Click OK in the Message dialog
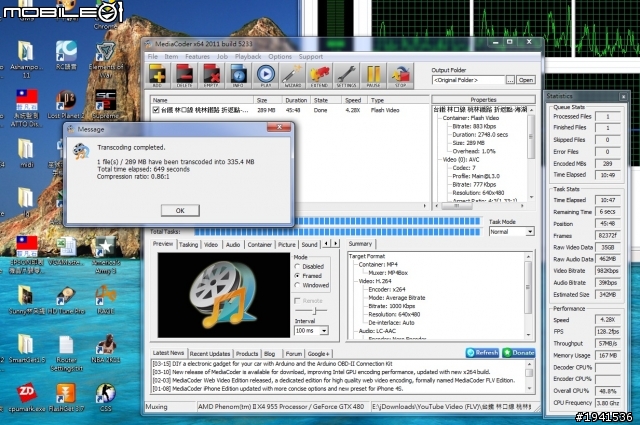The width and height of the screenshot is (640, 425). (180, 210)
